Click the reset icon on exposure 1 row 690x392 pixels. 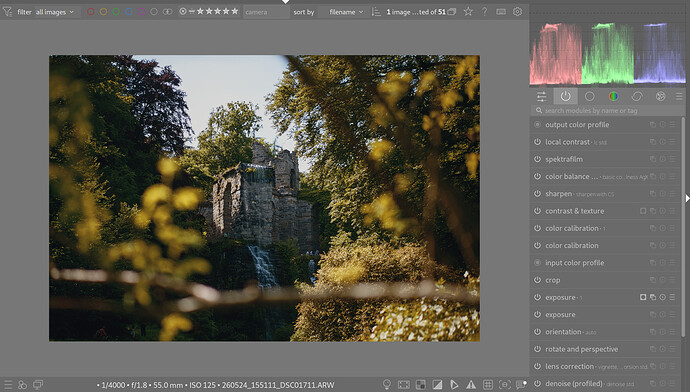[663, 297]
